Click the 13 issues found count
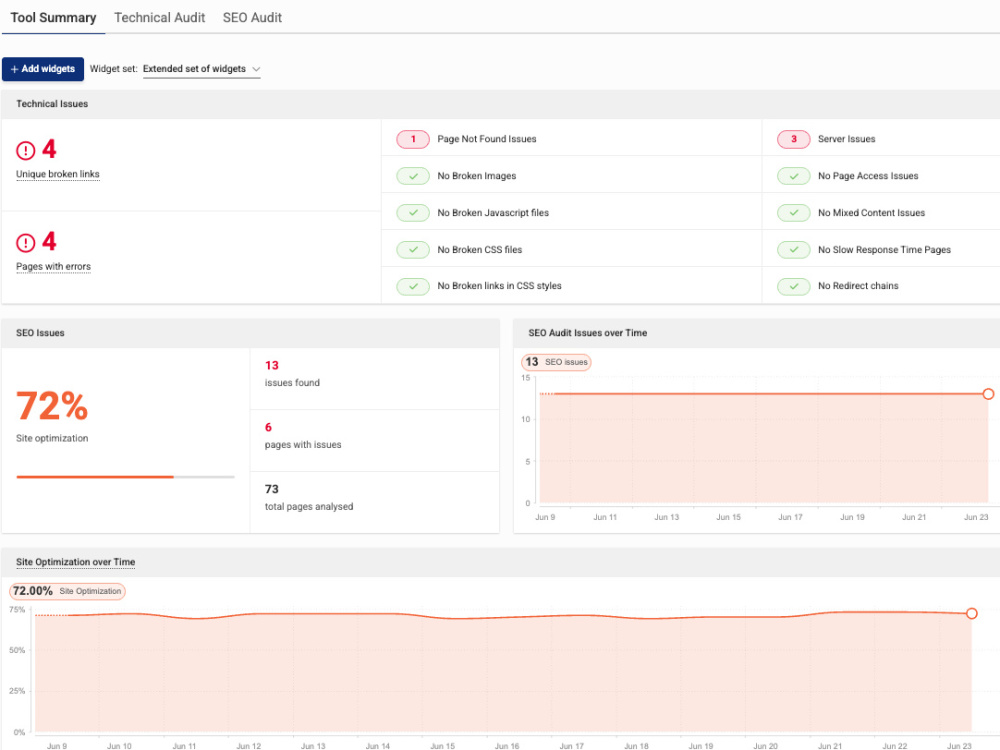This screenshot has width=1000, height=750. click(x=272, y=365)
